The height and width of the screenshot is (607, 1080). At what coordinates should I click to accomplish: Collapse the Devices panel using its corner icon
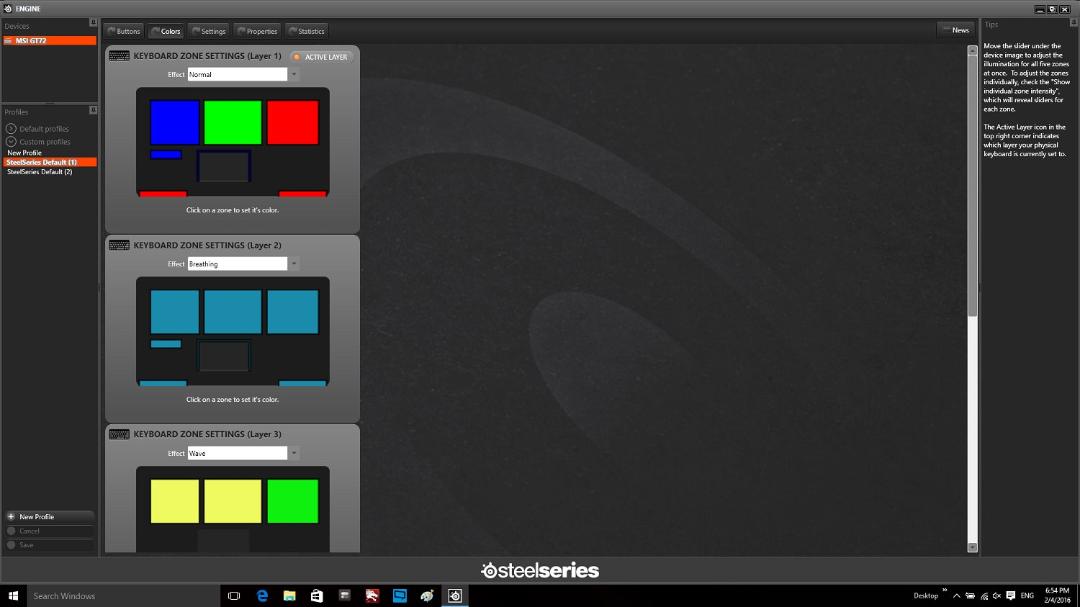[93, 23]
